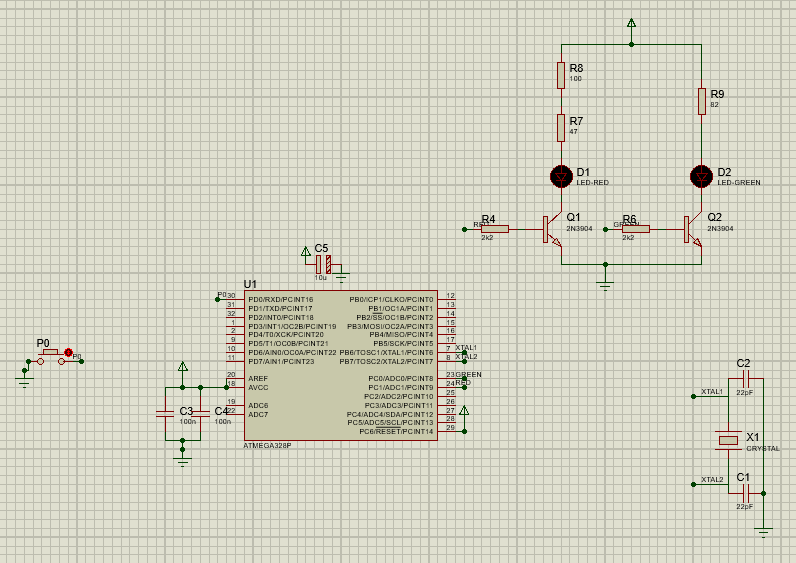
Task: Click the junction dot on emitter ground wire
Action: 605,264
